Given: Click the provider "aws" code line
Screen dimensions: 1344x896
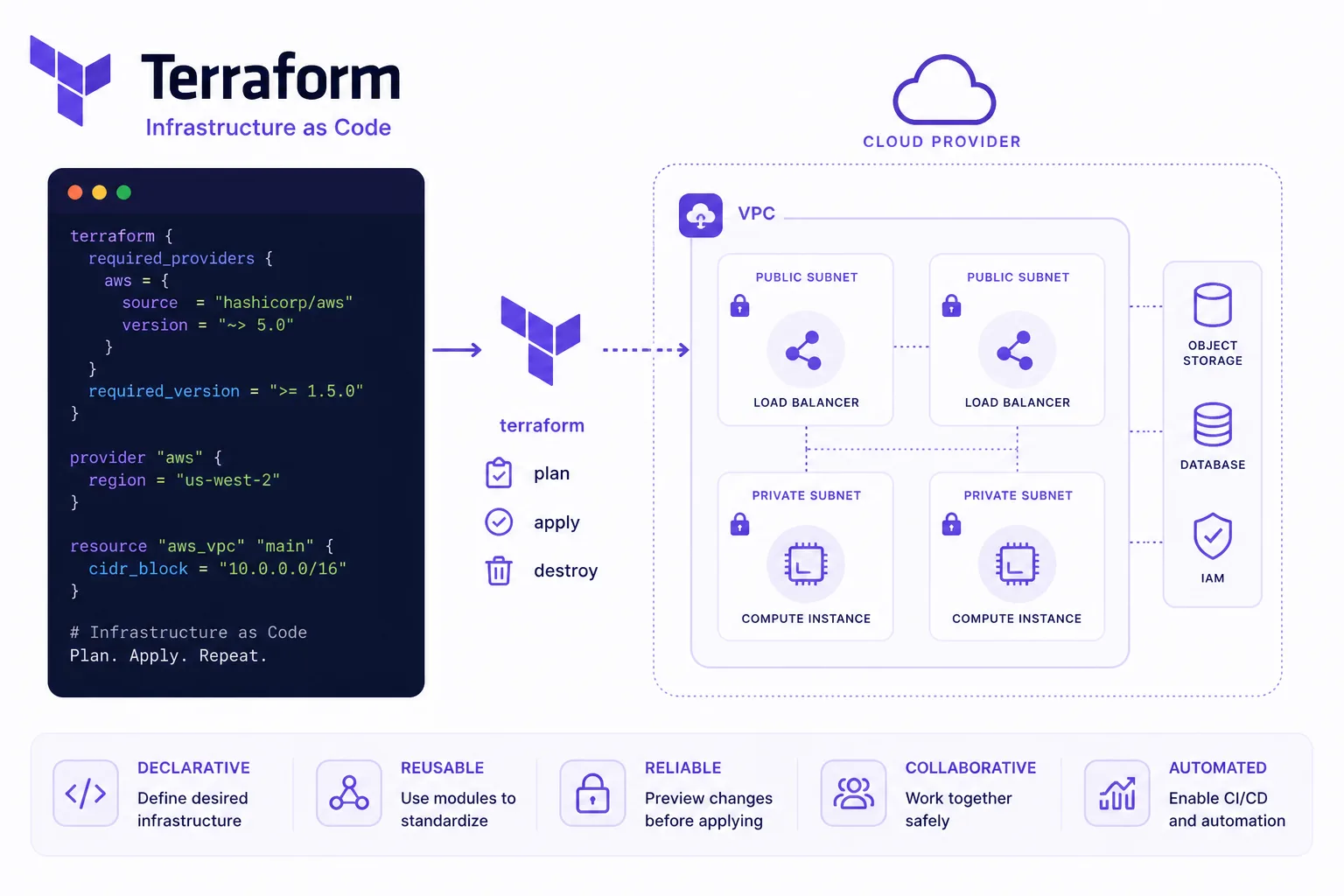Looking at the screenshot, I should [x=146, y=458].
